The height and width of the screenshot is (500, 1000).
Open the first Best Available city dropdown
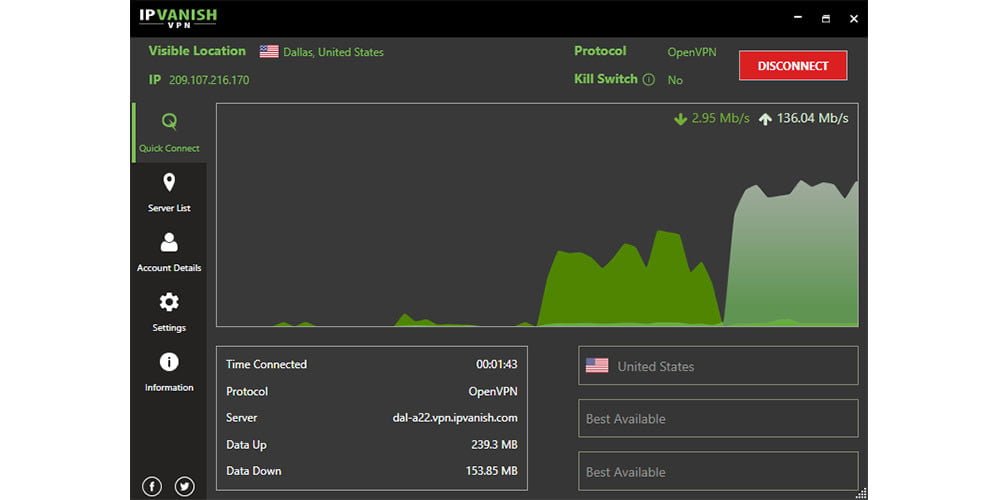tap(718, 419)
